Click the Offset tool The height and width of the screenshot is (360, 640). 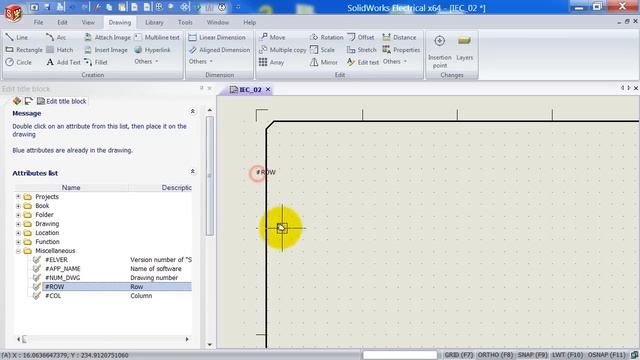[x=361, y=37]
